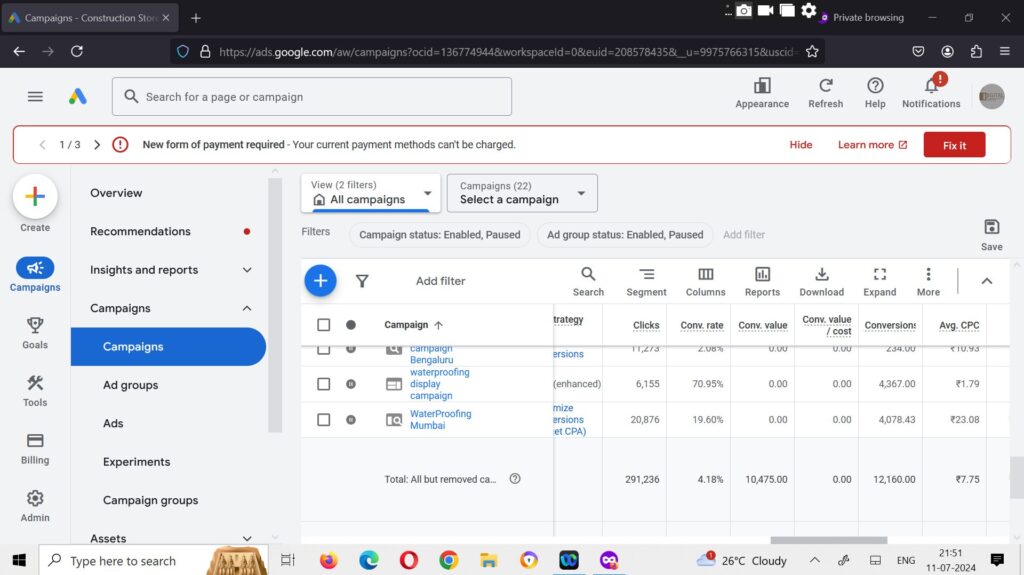The image size is (1024, 575).
Task: Open the main hamburger navigation menu
Action: coord(35,97)
